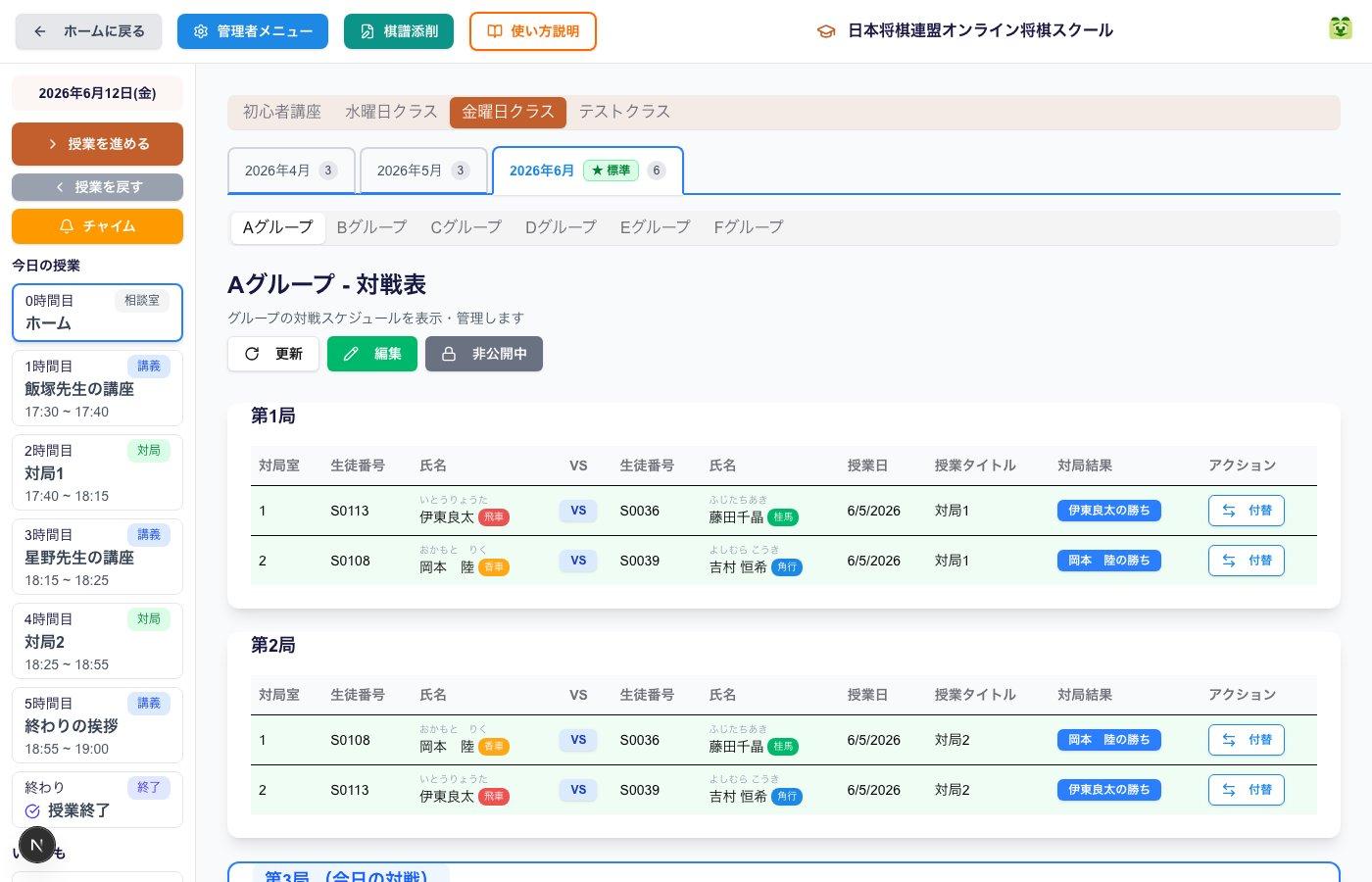
Task: Click 伊東良太の勝ち result in 第1局
Action: [1109, 511]
